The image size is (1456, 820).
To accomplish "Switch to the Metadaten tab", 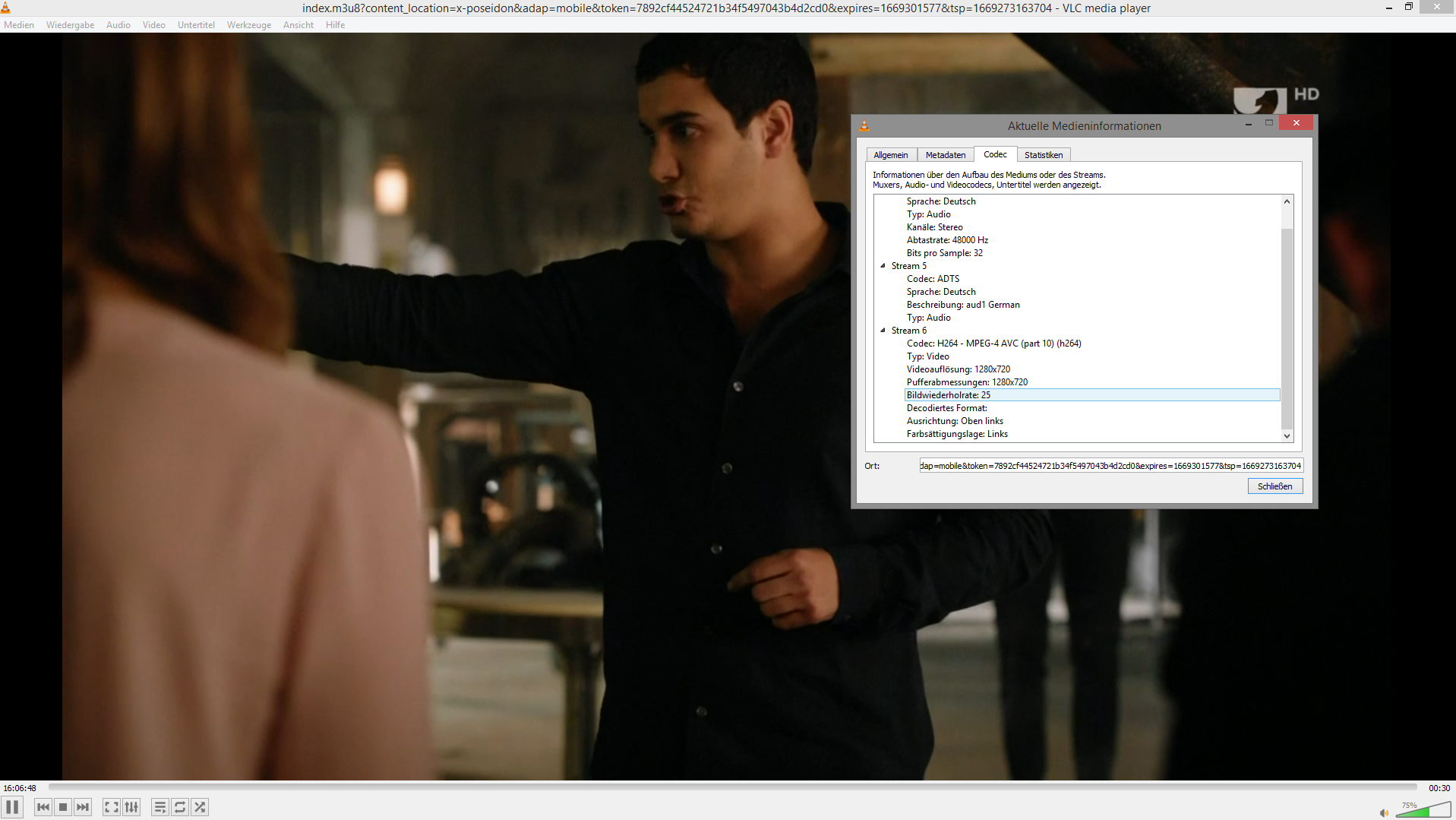I will 946,155.
